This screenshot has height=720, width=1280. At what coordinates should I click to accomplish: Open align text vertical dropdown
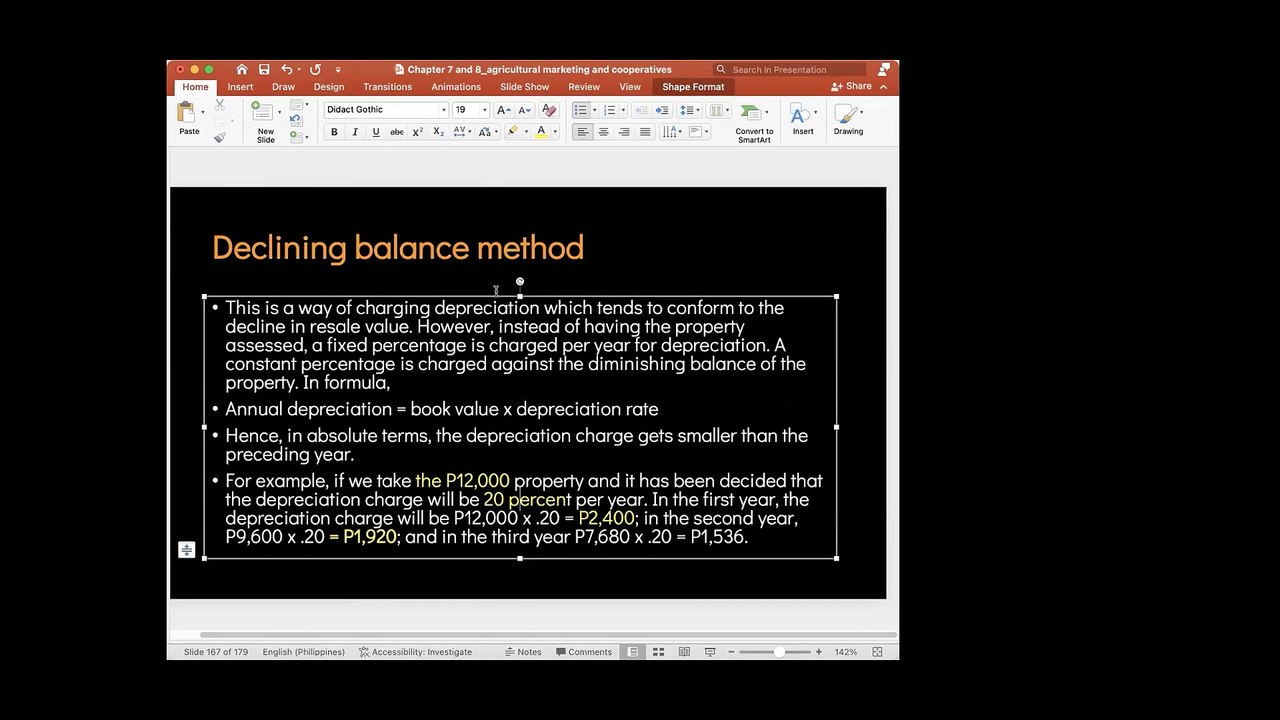699,132
